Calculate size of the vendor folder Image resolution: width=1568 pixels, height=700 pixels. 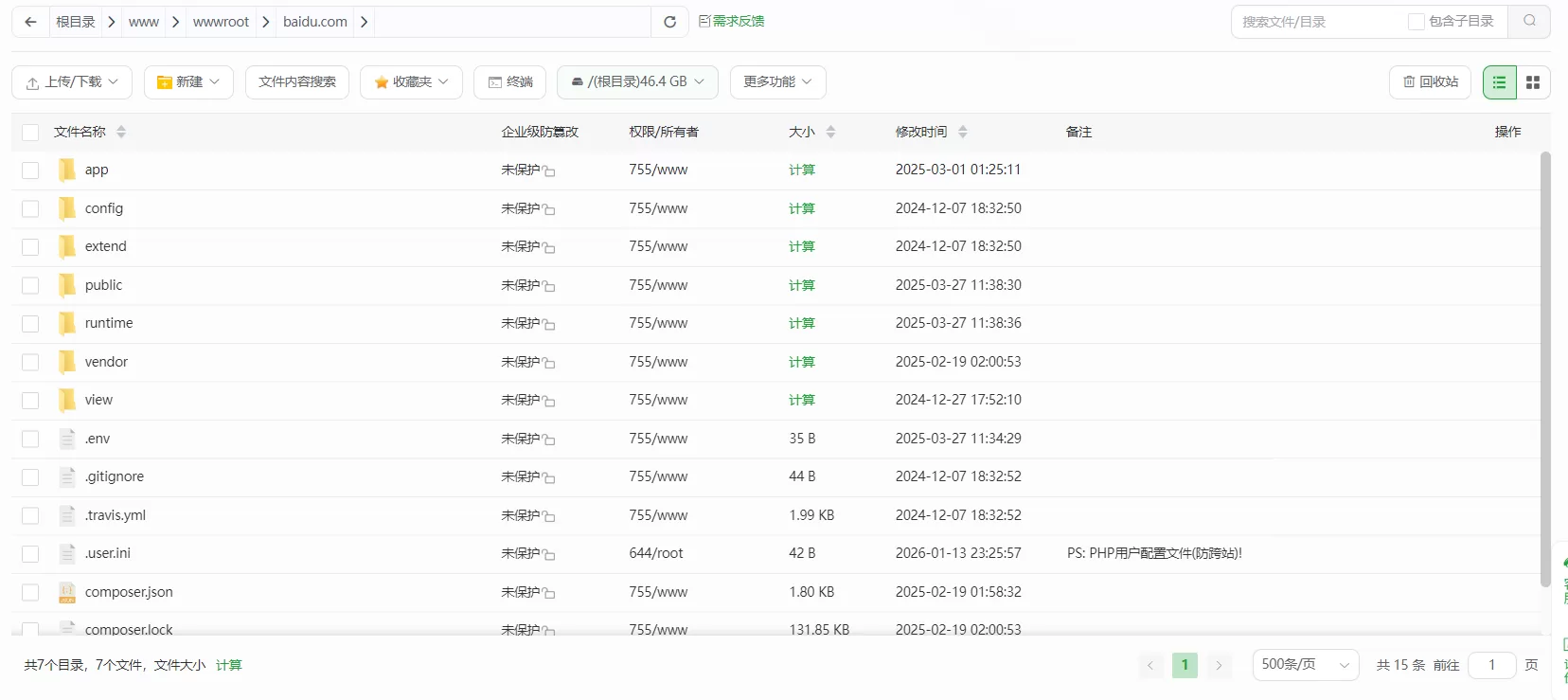point(802,362)
